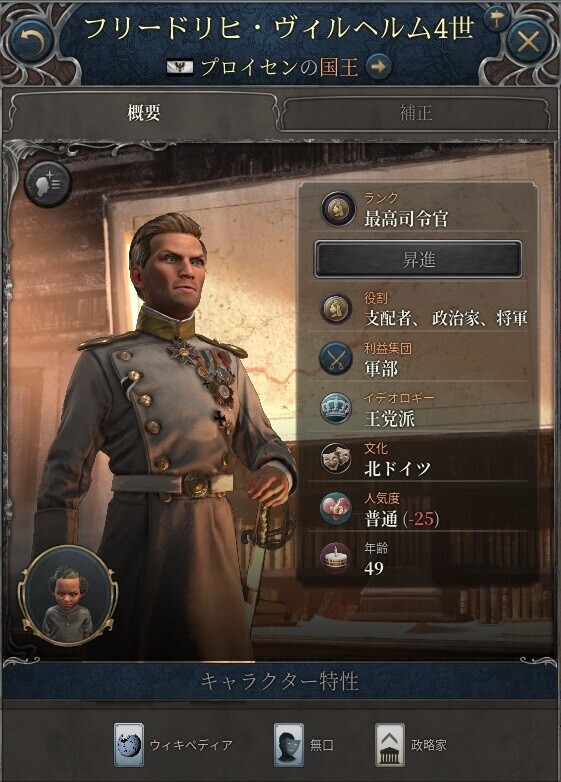This screenshot has height=782, width=561.
Task: Select the heir child portrait
Action: [x=67, y=596]
